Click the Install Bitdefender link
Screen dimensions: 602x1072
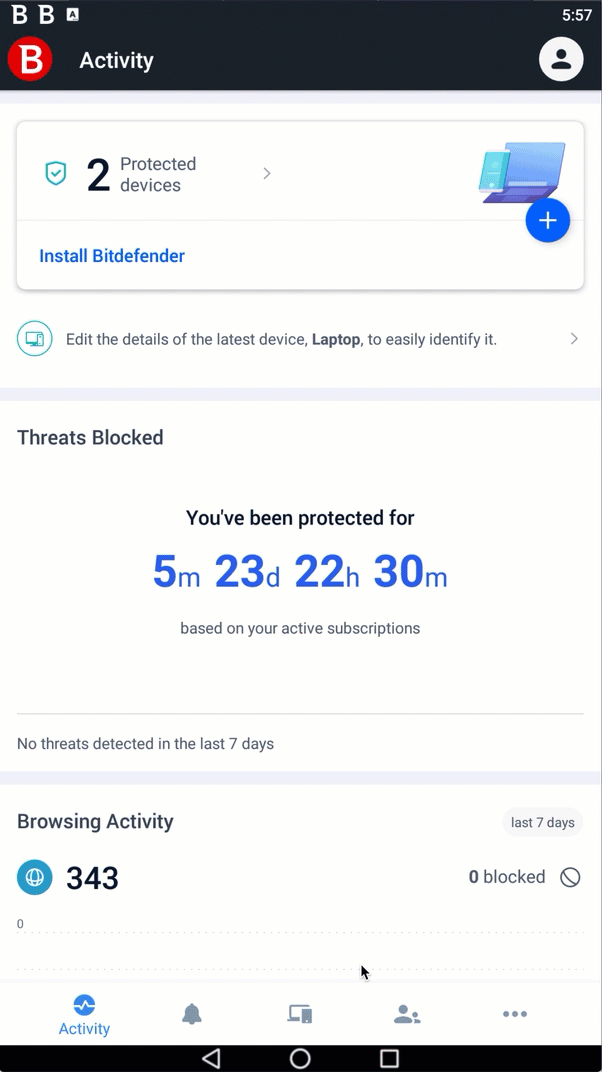click(111, 256)
